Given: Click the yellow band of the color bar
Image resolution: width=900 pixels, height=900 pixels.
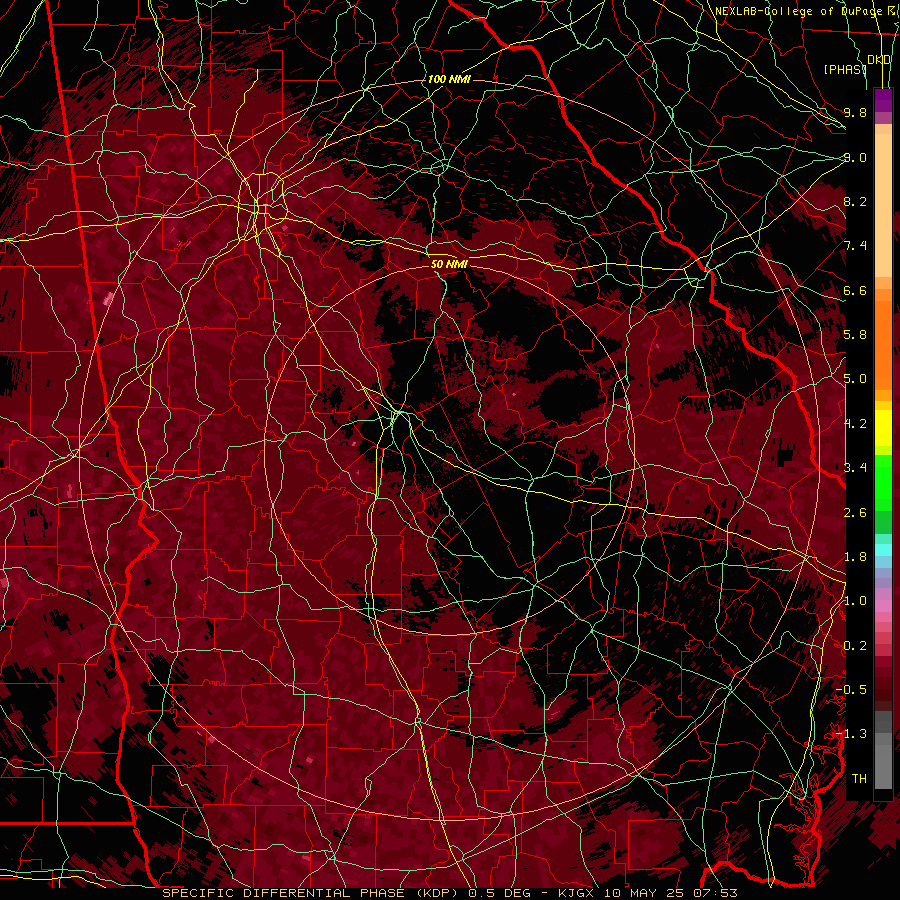Looking at the screenshot, I should 883,428.
